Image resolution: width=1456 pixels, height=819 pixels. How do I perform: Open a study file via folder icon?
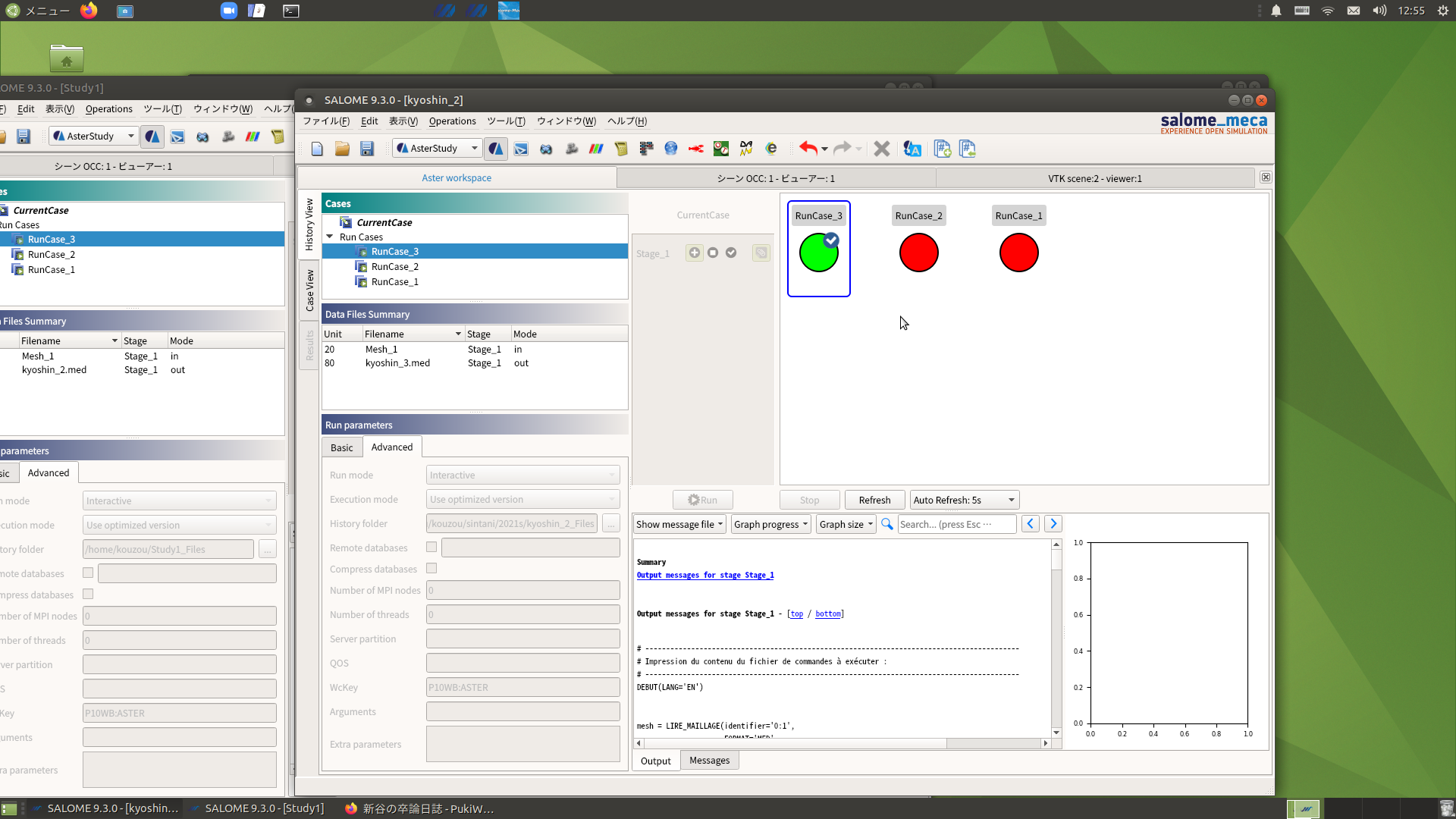[342, 149]
